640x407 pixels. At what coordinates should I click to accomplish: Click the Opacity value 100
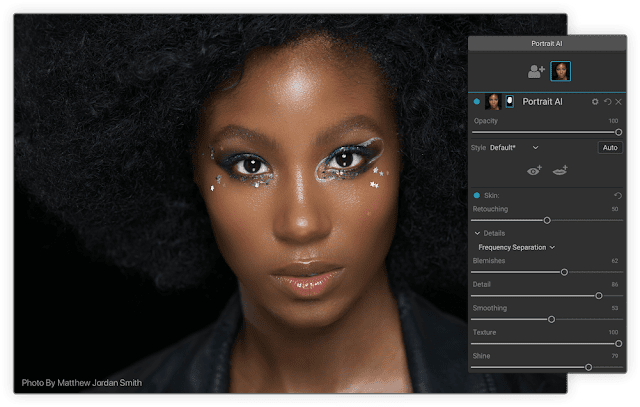(613, 121)
